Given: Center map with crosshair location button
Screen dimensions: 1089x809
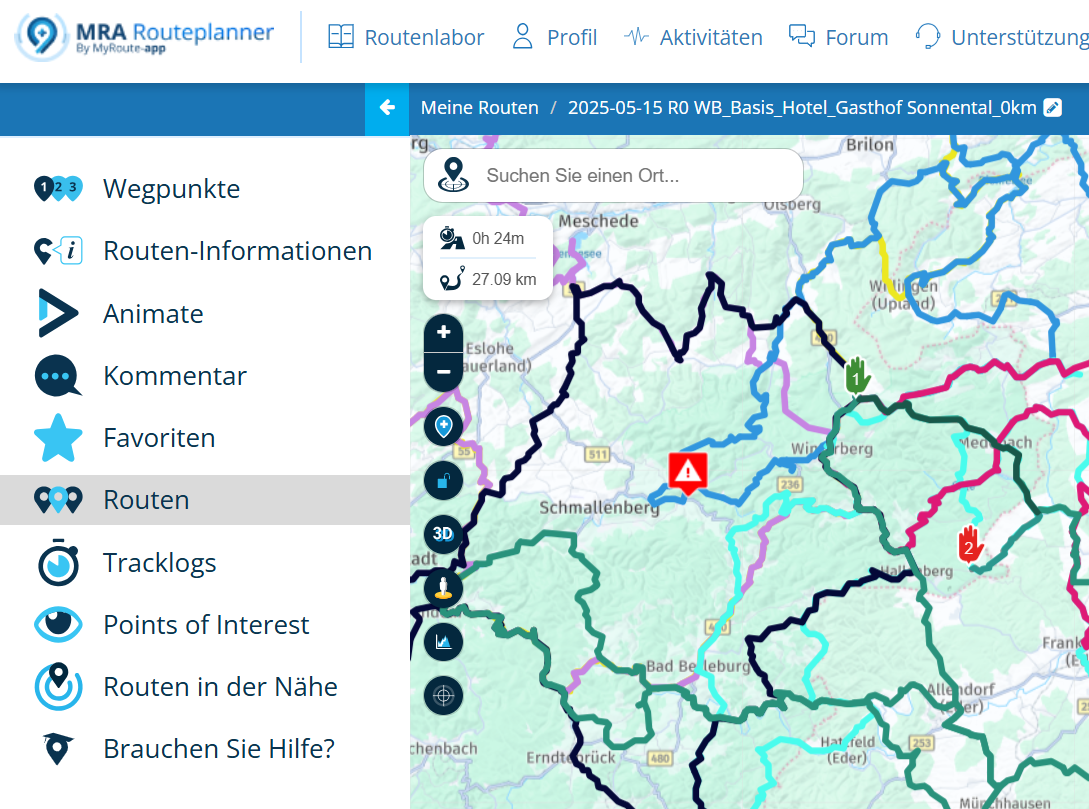Looking at the screenshot, I should click(x=443, y=695).
